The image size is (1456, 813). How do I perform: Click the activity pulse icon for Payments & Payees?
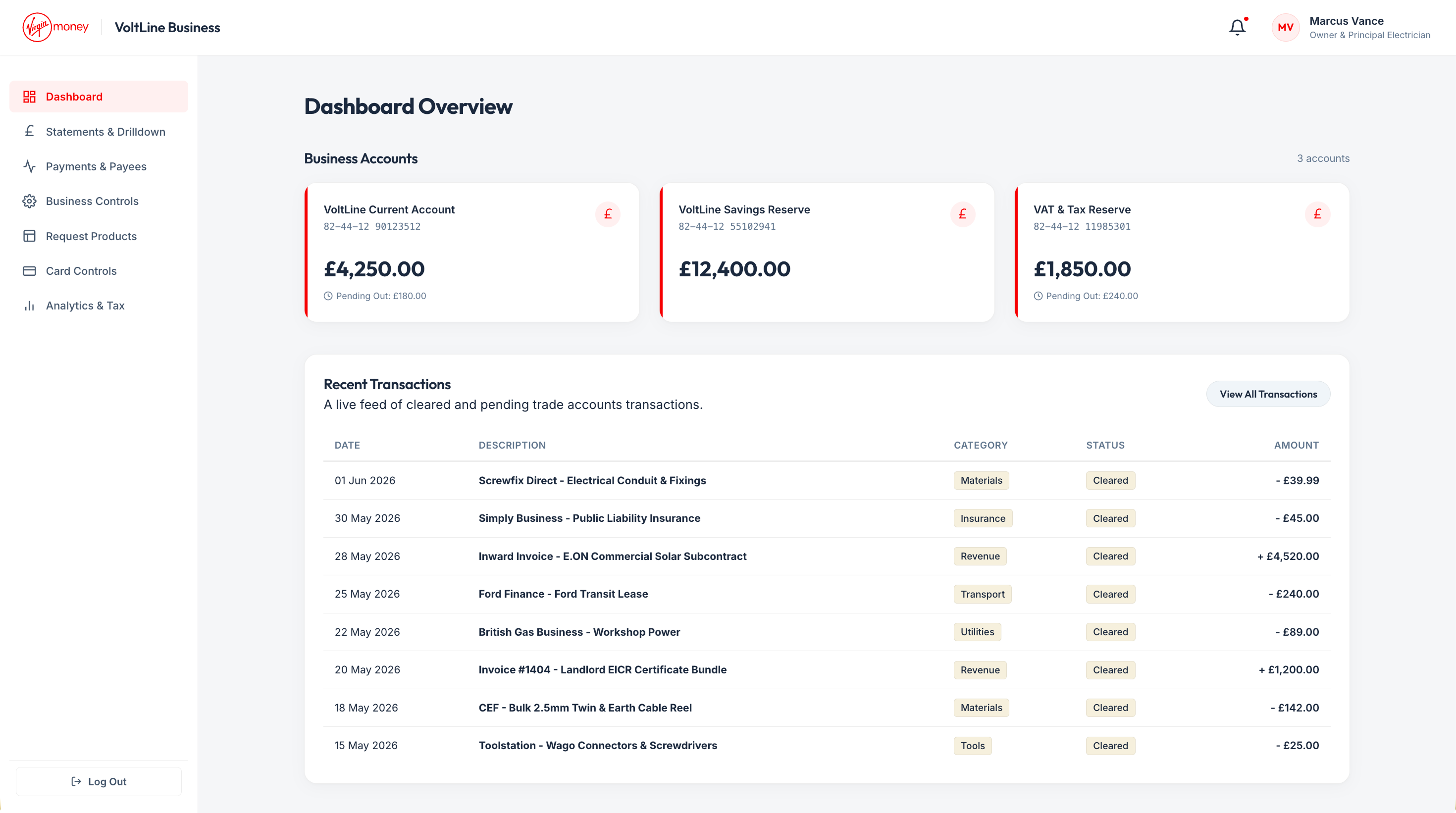click(29, 166)
